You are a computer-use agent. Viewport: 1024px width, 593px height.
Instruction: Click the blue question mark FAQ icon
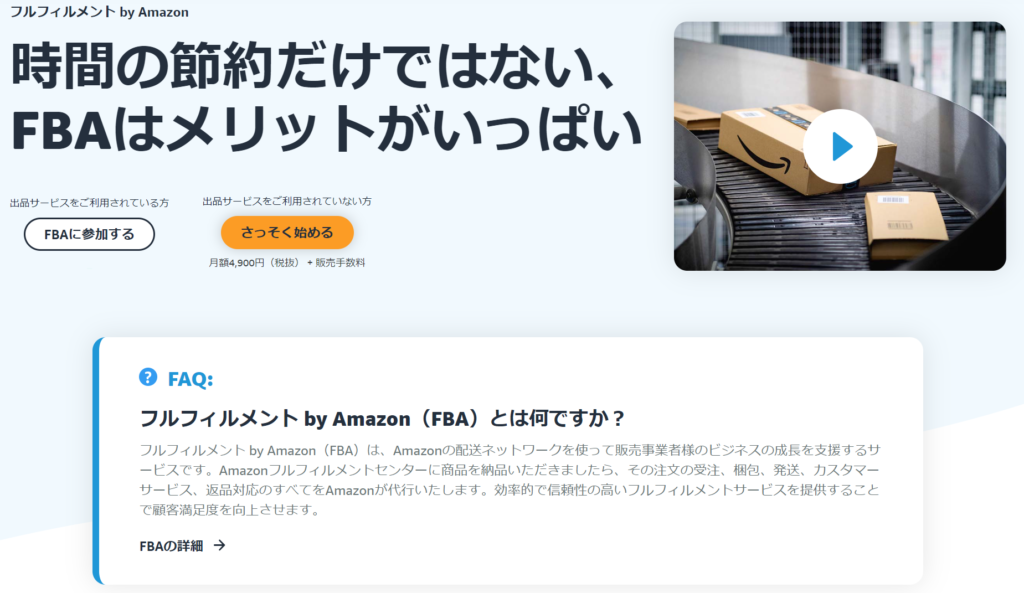coord(148,377)
